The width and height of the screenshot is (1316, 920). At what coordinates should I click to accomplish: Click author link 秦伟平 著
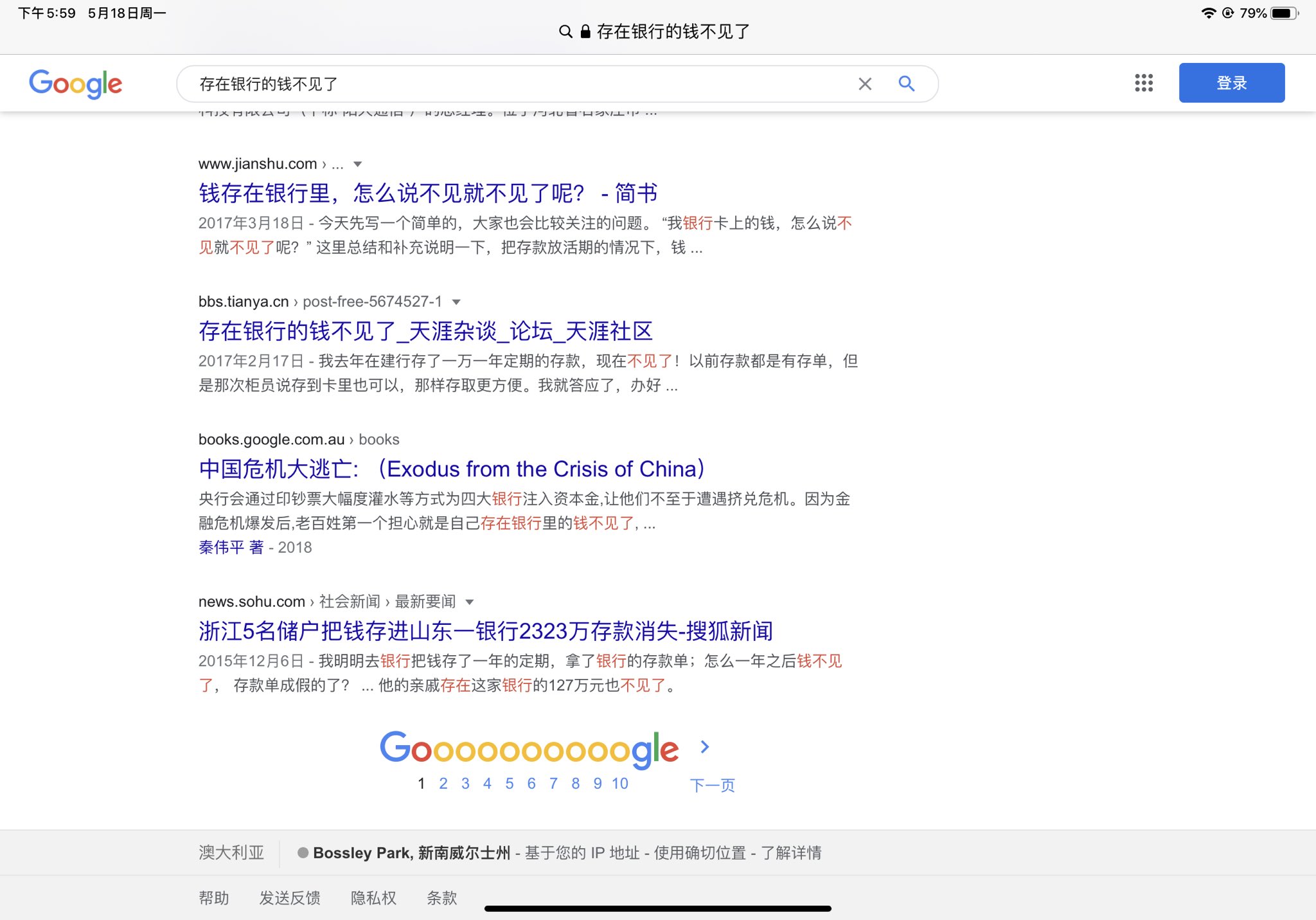click(231, 547)
